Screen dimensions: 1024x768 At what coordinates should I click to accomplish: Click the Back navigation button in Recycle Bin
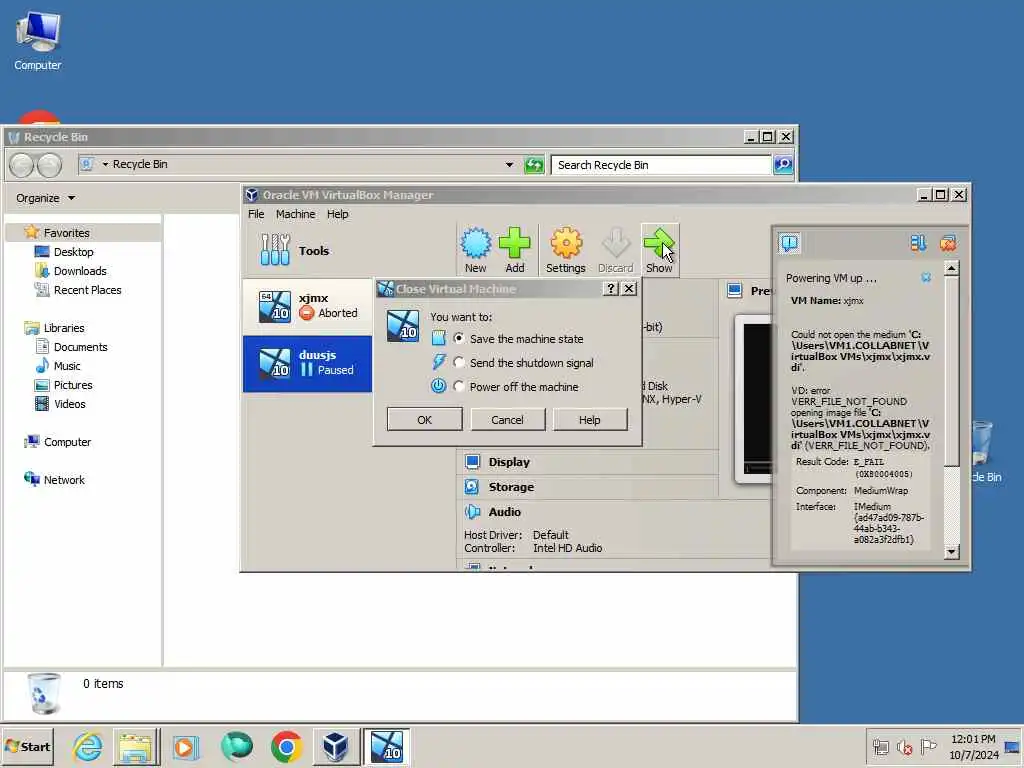(x=21, y=165)
